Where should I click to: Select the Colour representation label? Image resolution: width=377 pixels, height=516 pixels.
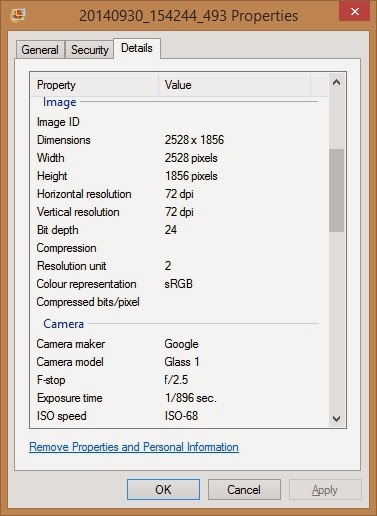(x=86, y=284)
